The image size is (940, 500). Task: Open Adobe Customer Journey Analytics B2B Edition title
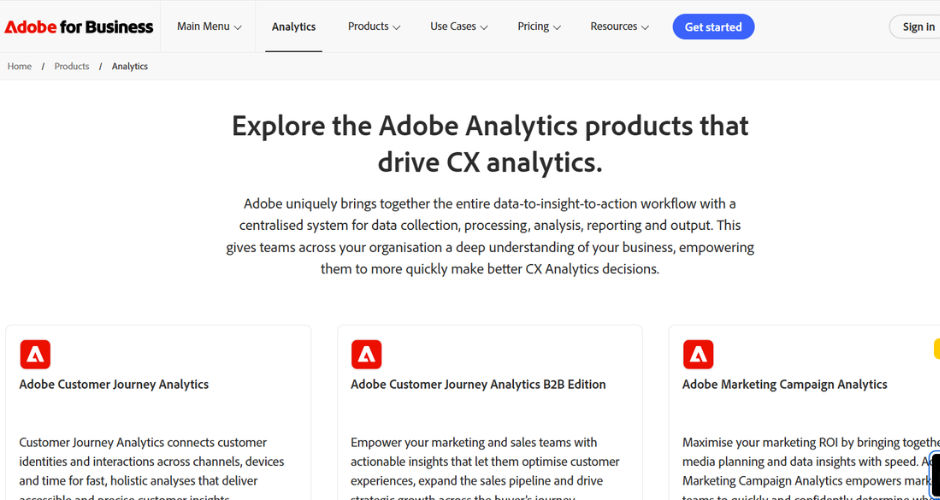tap(478, 384)
